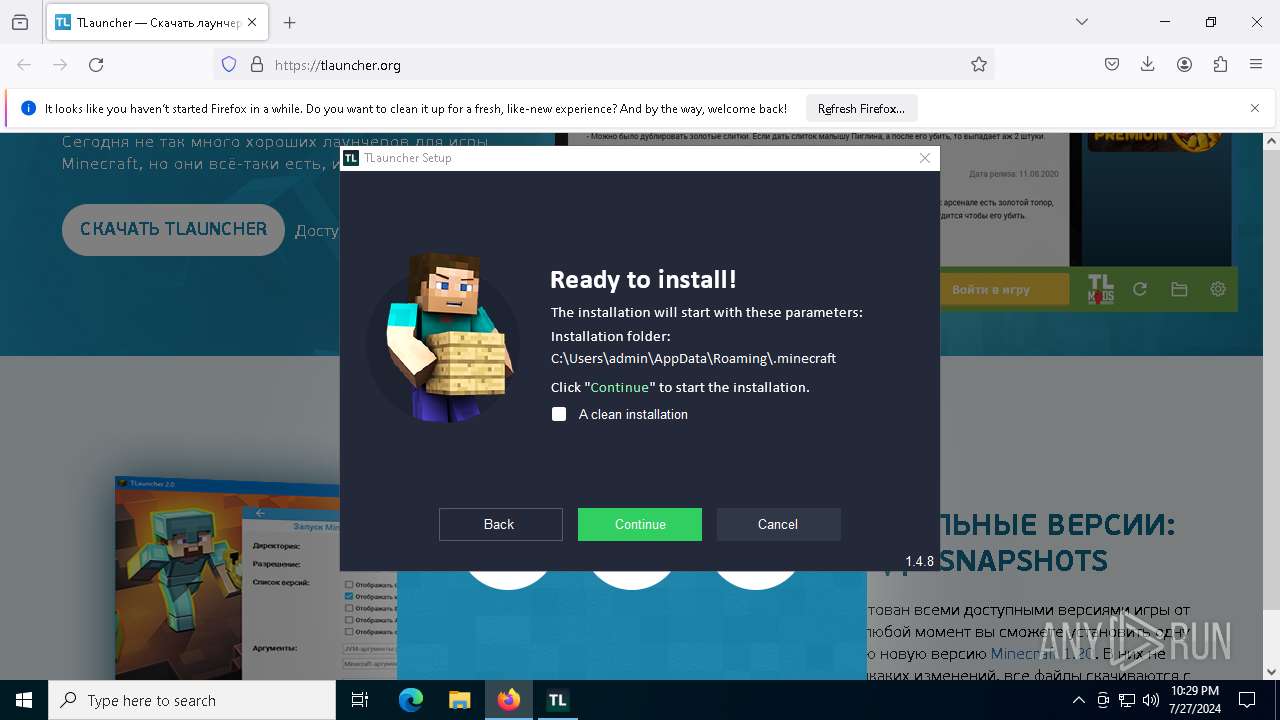The height and width of the screenshot is (720, 1280).
Task: Open a new browser tab
Action: point(290,22)
